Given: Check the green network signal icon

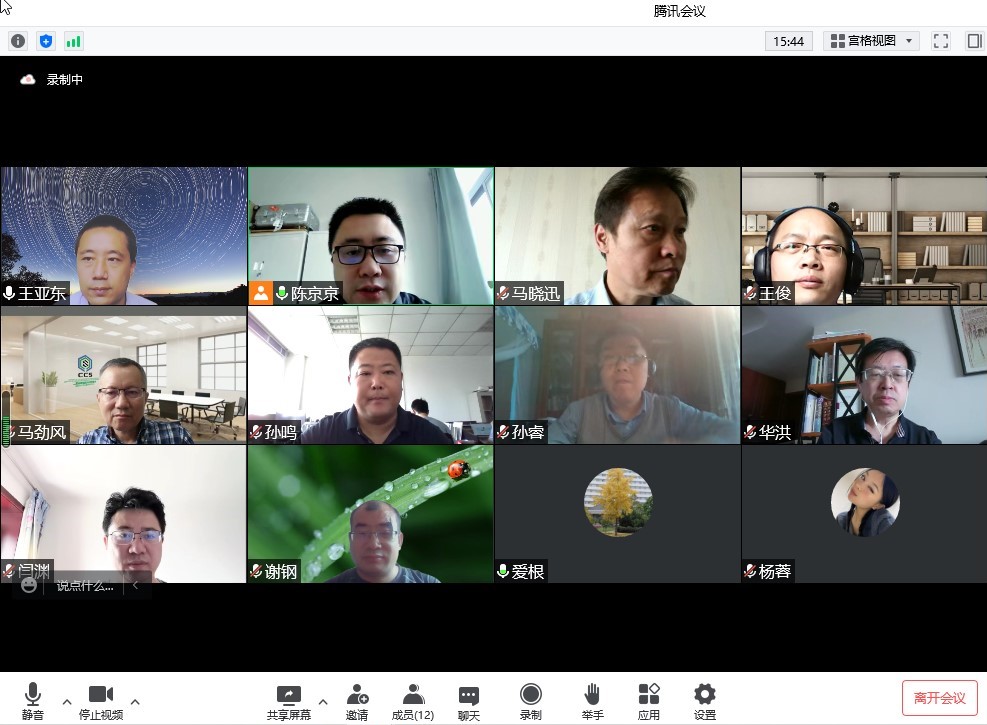Looking at the screenshot, I should pyautogui.click(x=73, y=41).
